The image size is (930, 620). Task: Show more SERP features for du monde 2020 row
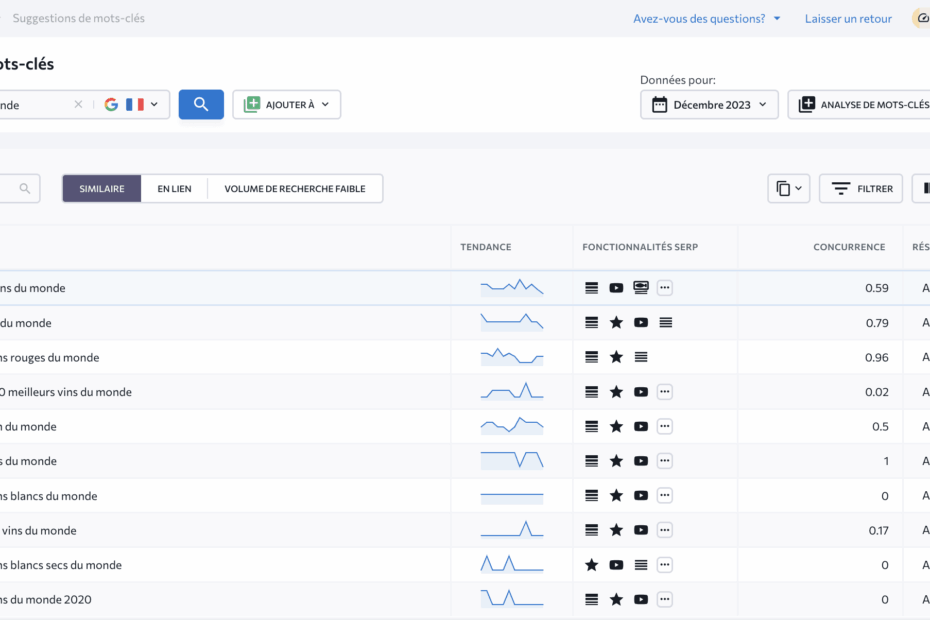tap(665, 599)
